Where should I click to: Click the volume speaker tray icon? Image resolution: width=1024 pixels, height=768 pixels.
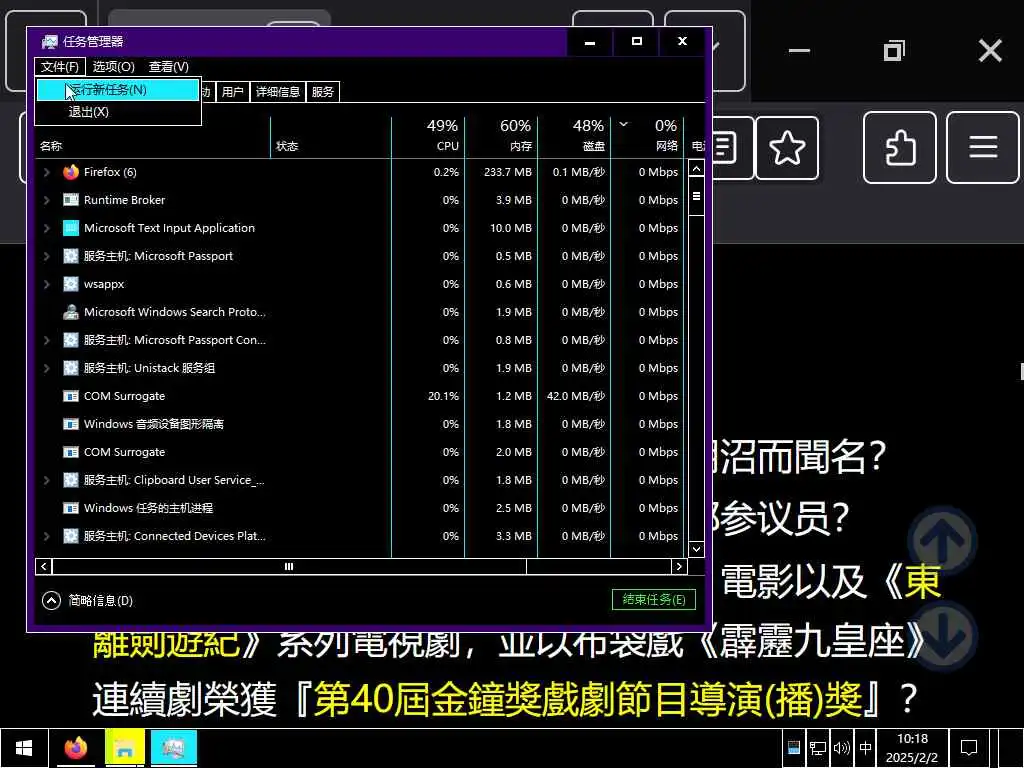tap(842, 748)
